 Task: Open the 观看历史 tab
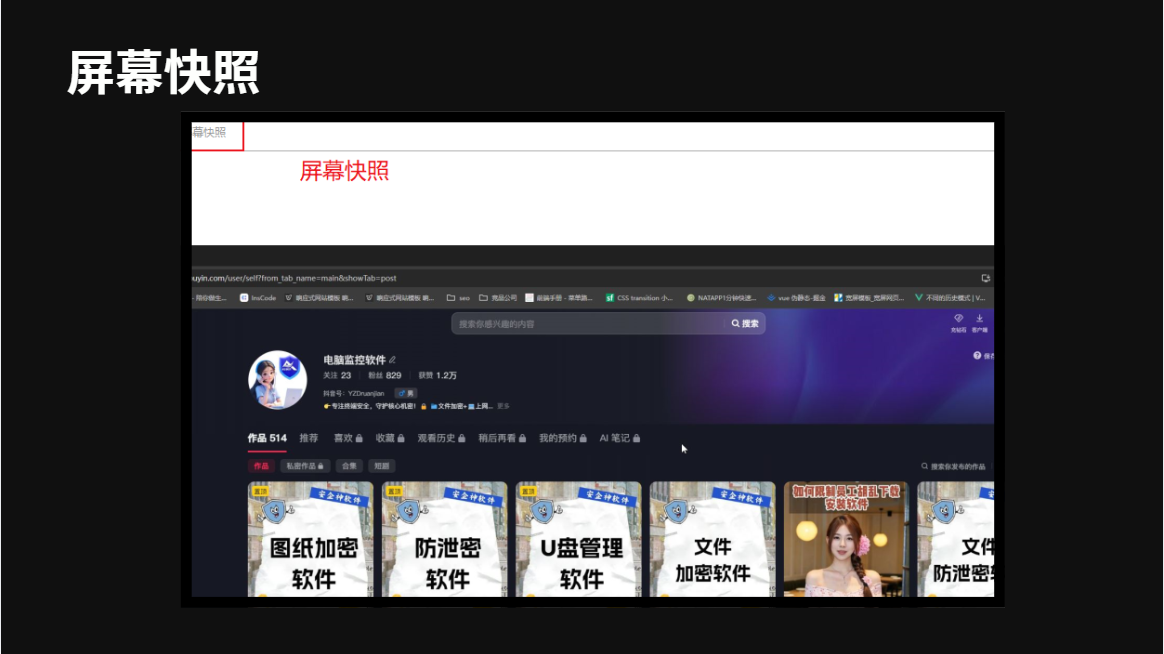(x=441, y=438)
